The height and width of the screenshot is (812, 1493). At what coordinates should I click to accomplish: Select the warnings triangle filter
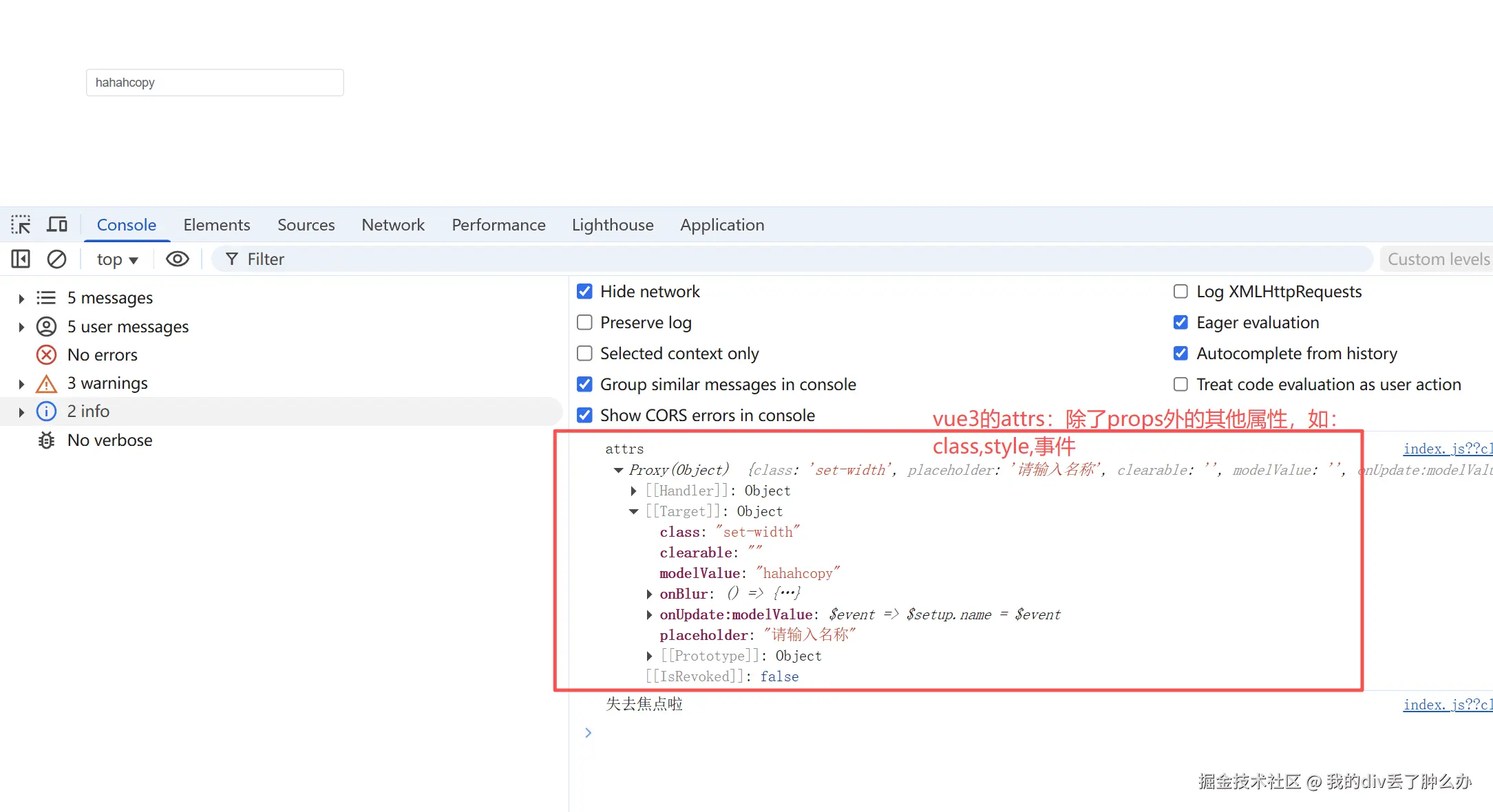46,383
